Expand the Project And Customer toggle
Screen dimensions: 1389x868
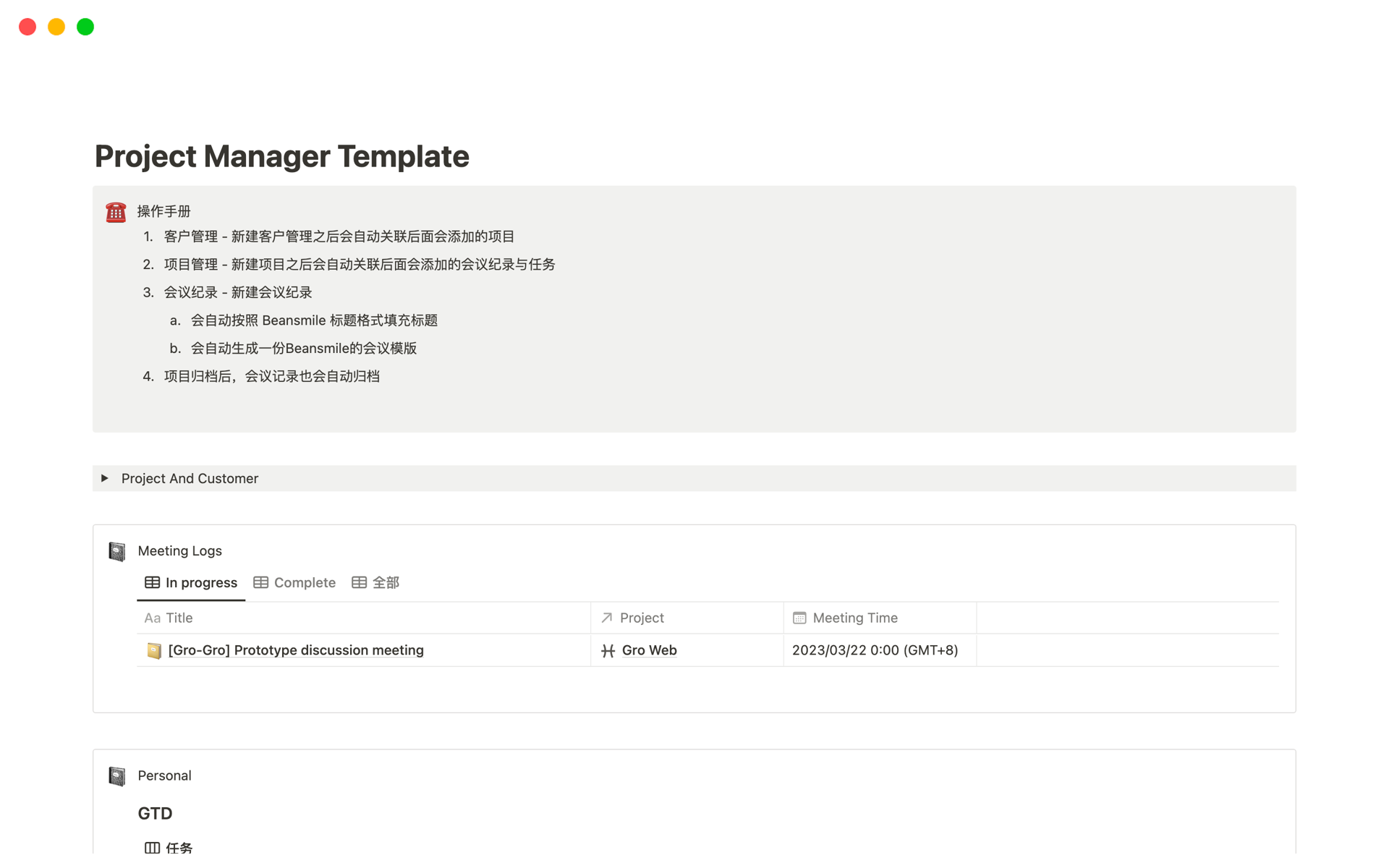click(x=105, y=478)
